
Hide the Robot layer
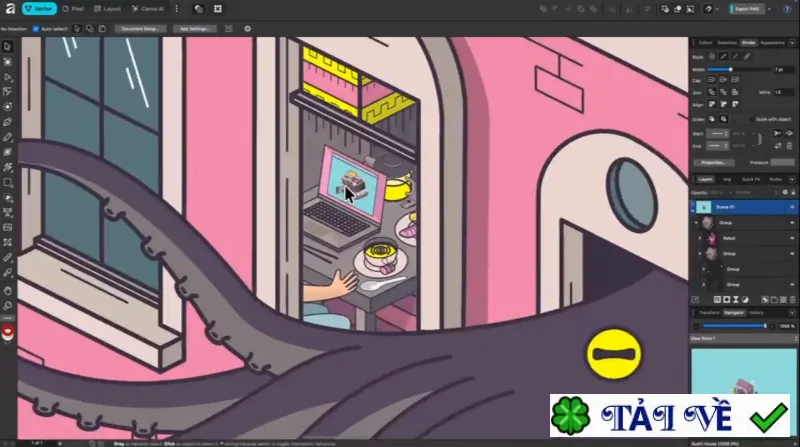click(x=792, y=238)
